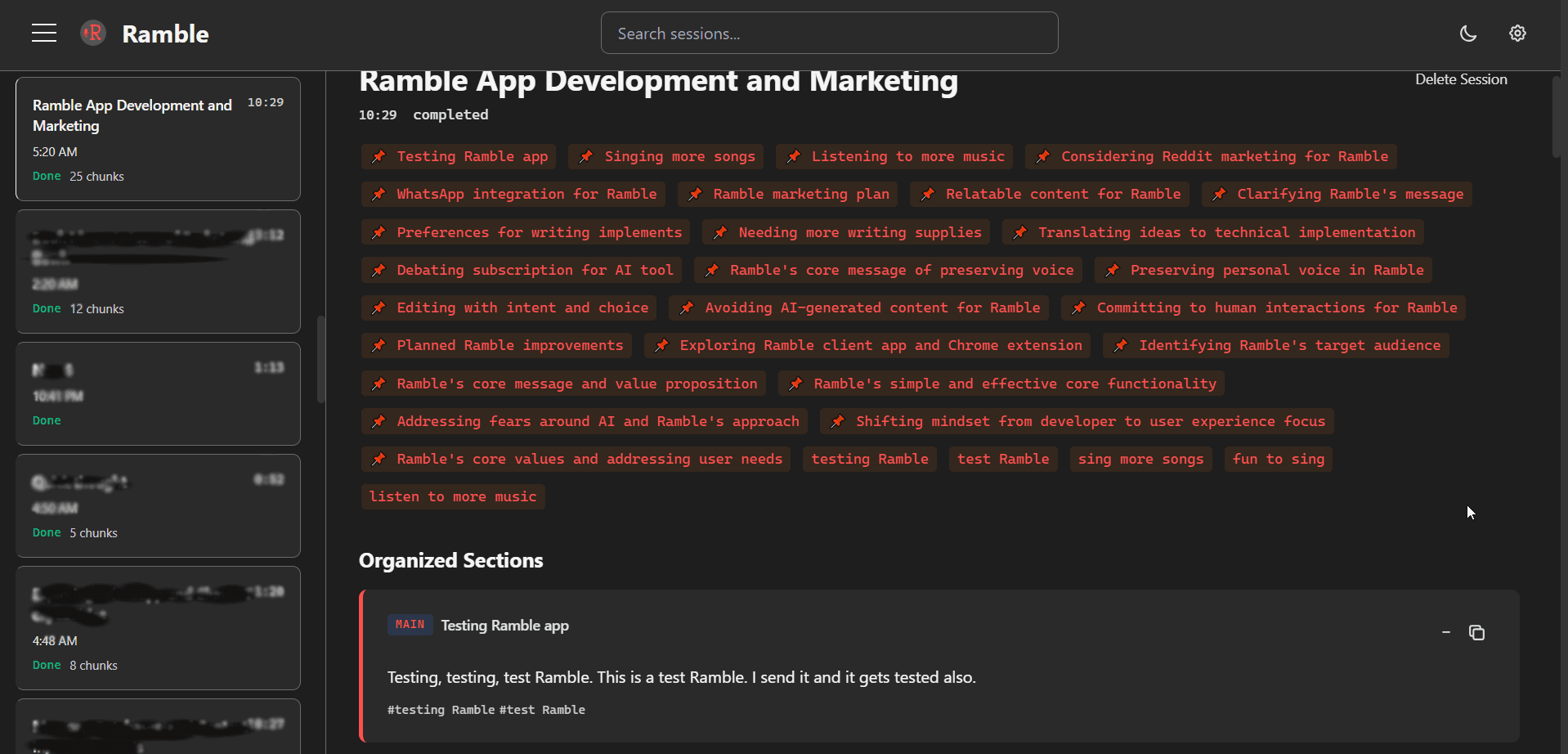The width and height of the screenshot is (1568, 754).
Task: Click the pin icon on 'Debating subscription for AI tool'
Action: click(x=379, y=270)
